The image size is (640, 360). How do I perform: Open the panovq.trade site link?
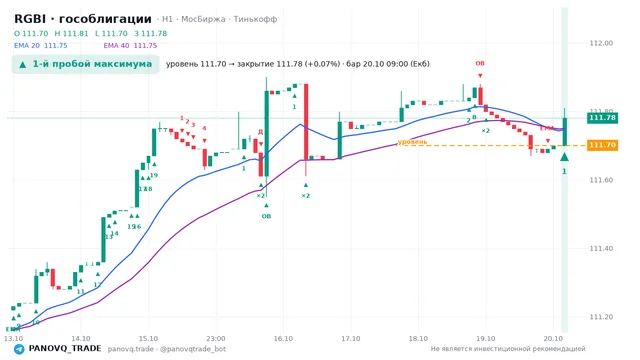coord(131,349)
